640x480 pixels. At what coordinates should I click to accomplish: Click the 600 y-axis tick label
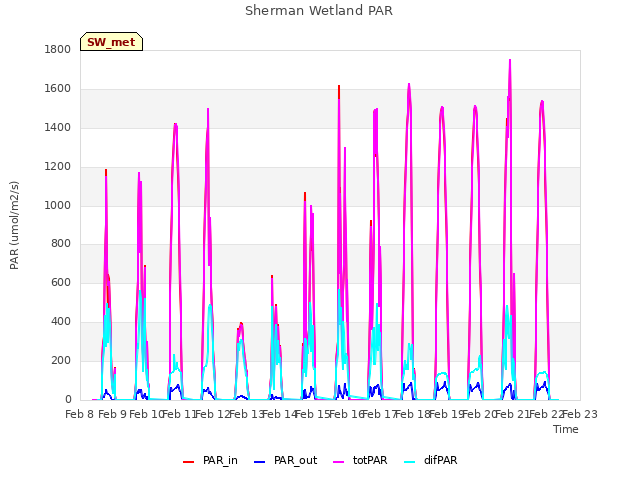61,282
